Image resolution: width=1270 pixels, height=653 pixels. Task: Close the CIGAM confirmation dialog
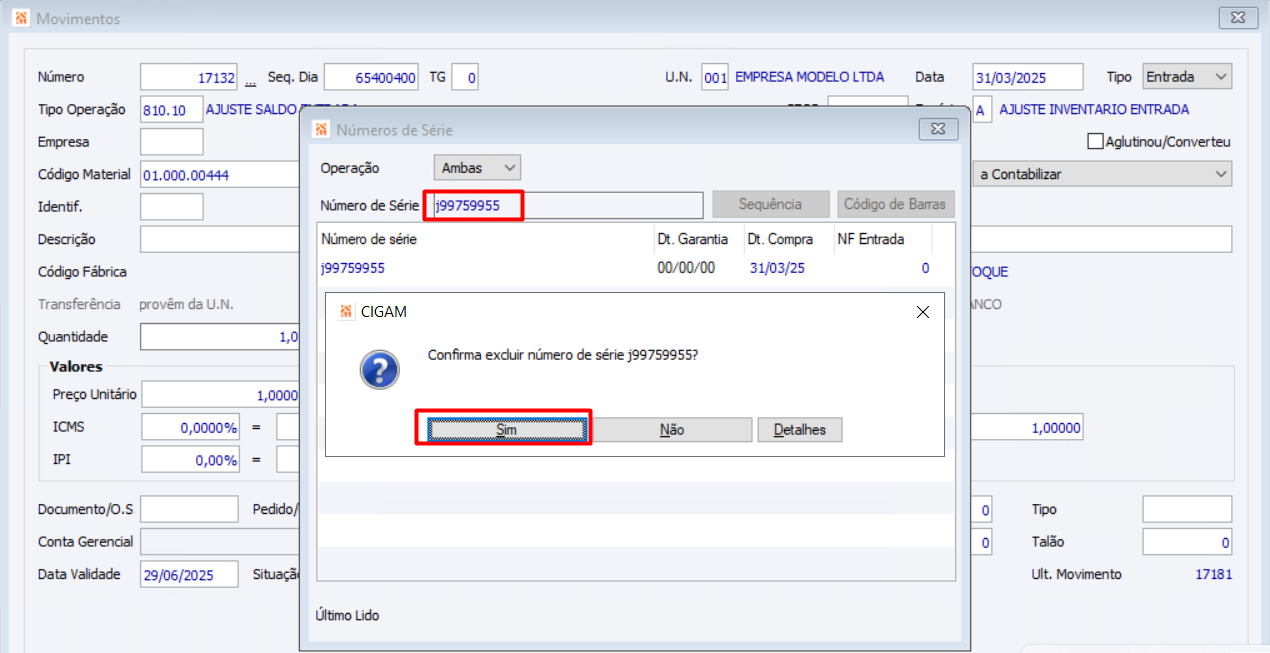point(923,312)
